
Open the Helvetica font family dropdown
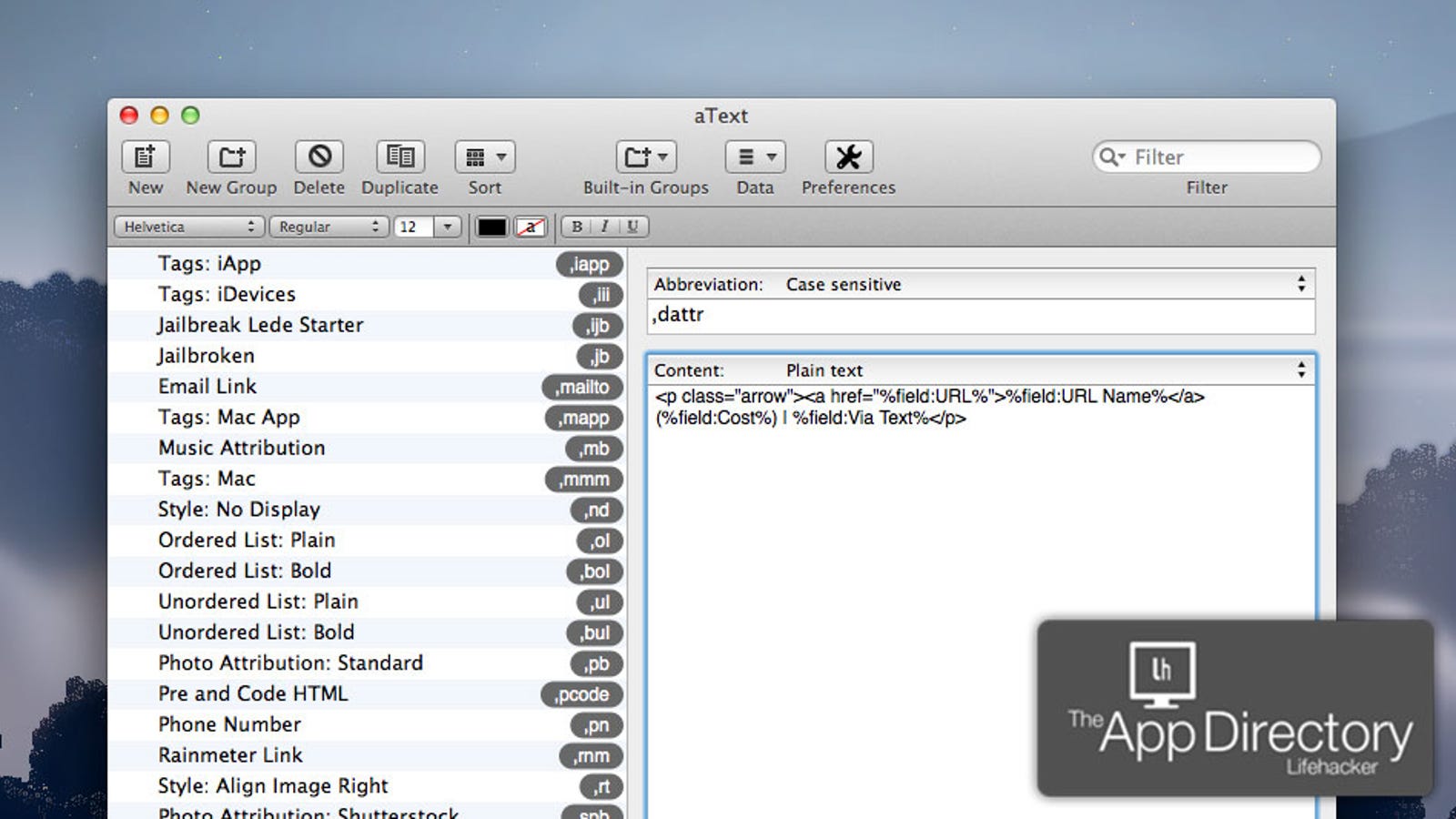189,227
